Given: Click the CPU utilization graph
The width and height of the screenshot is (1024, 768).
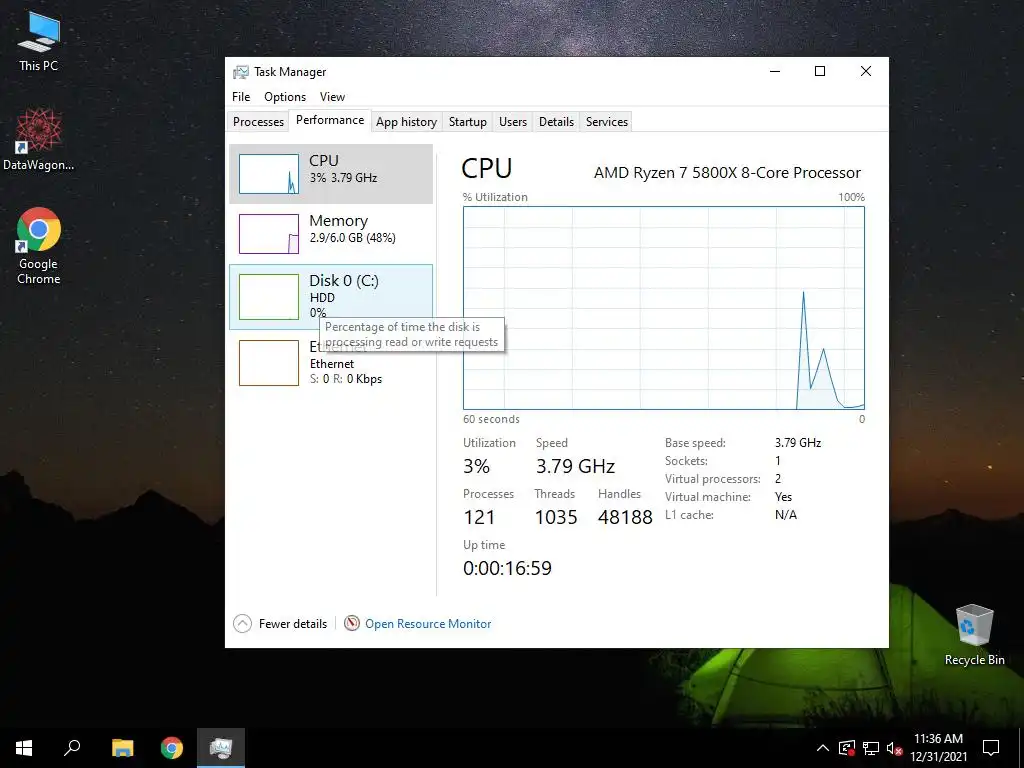Looking at the screenshot, I should point(664,308).
